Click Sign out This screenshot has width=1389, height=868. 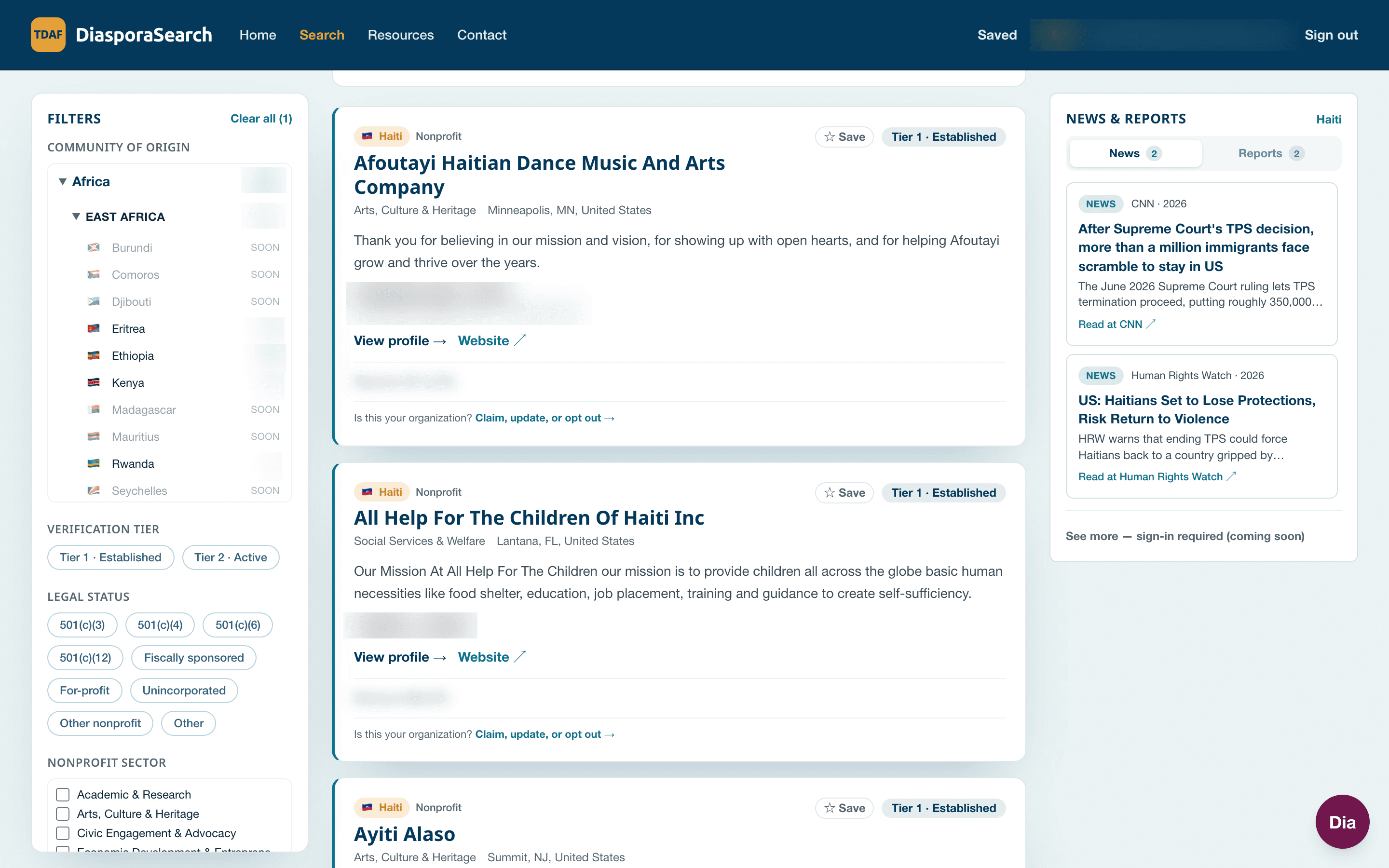1331,35
